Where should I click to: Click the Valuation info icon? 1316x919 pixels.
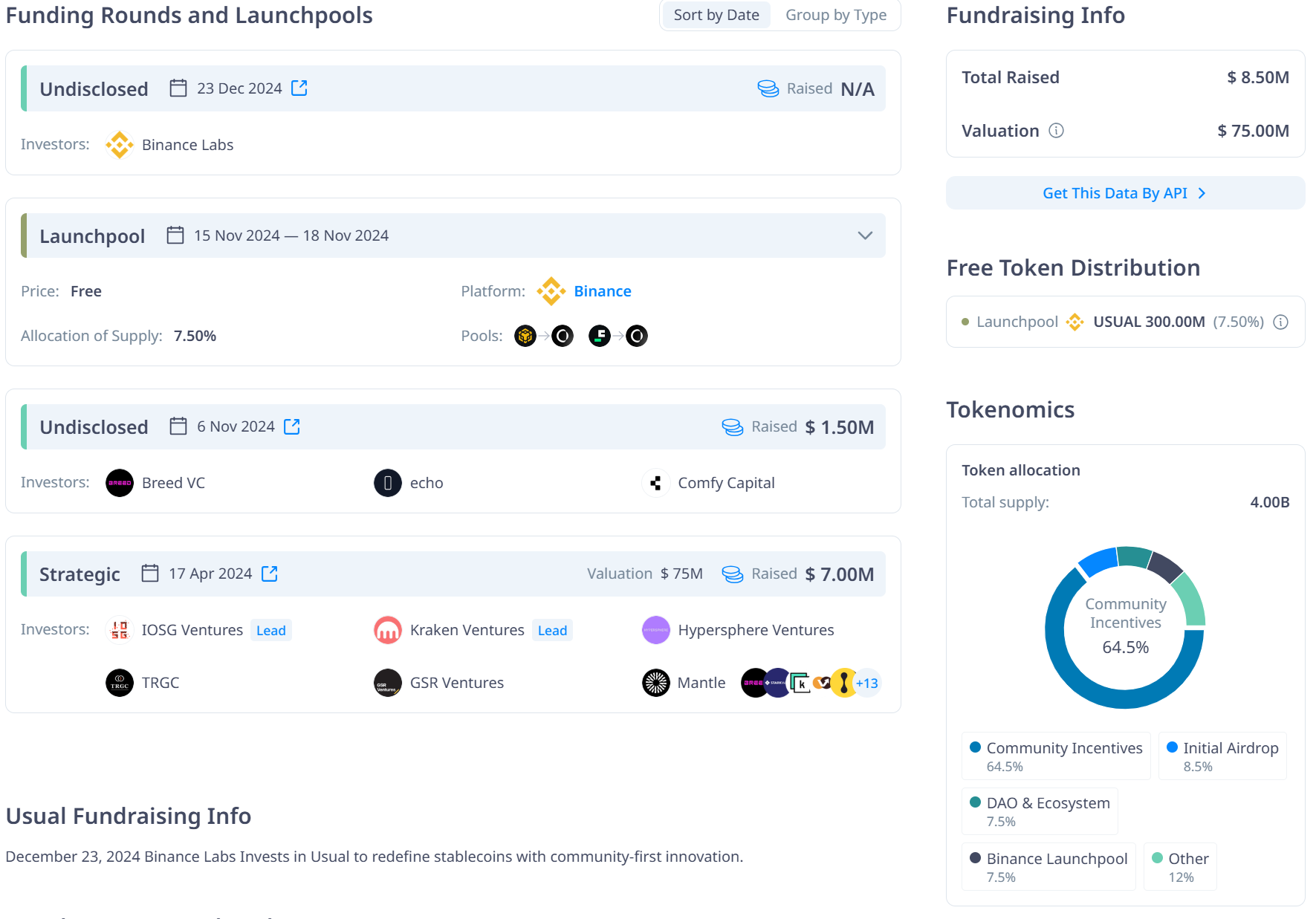click(x=1056, y=131)
